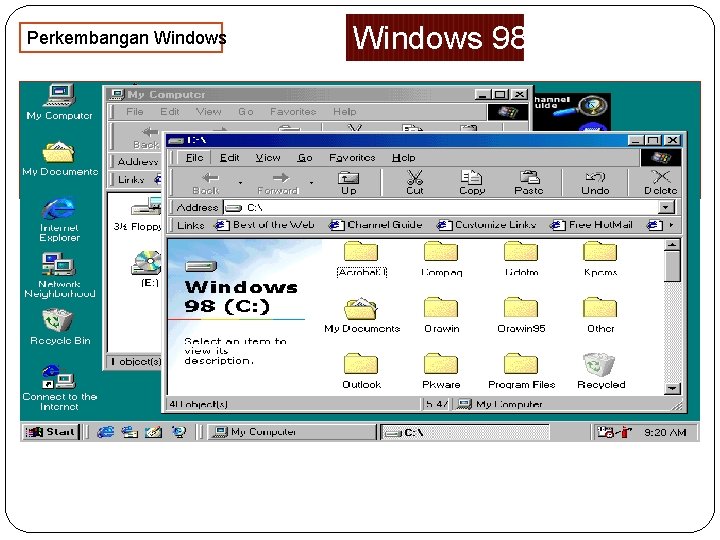This screenshot has width=720, height=540.
Task: Select the Compaq folder
Action: 441,259
